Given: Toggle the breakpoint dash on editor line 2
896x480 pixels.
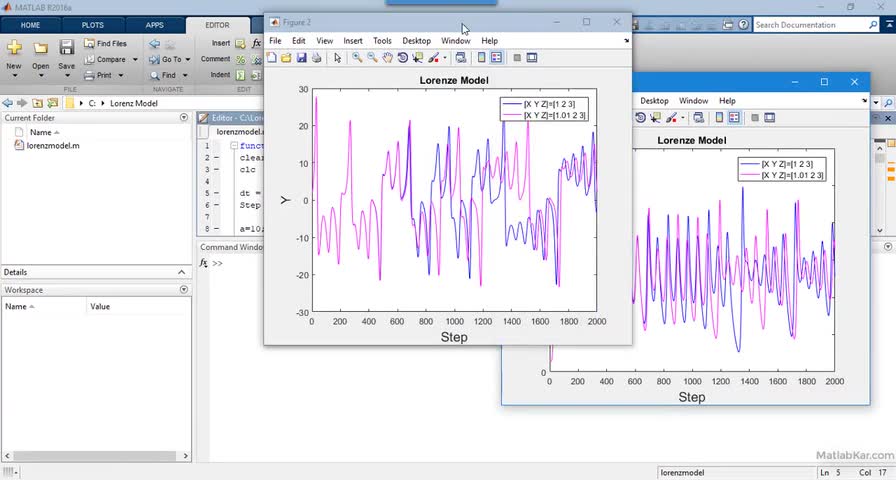Looking at the screenshot, I should click(217, 158).
